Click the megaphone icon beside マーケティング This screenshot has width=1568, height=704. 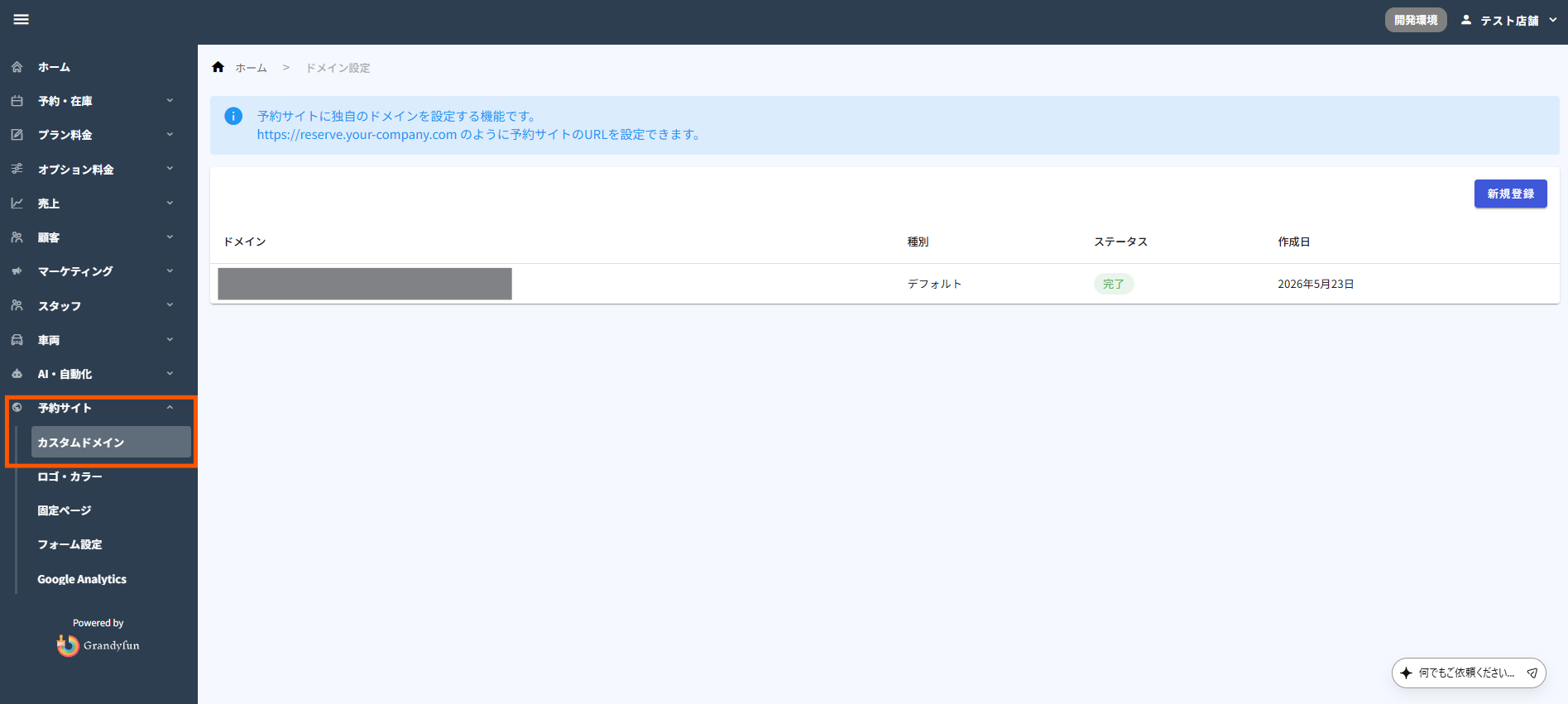(x=17, y=271)
